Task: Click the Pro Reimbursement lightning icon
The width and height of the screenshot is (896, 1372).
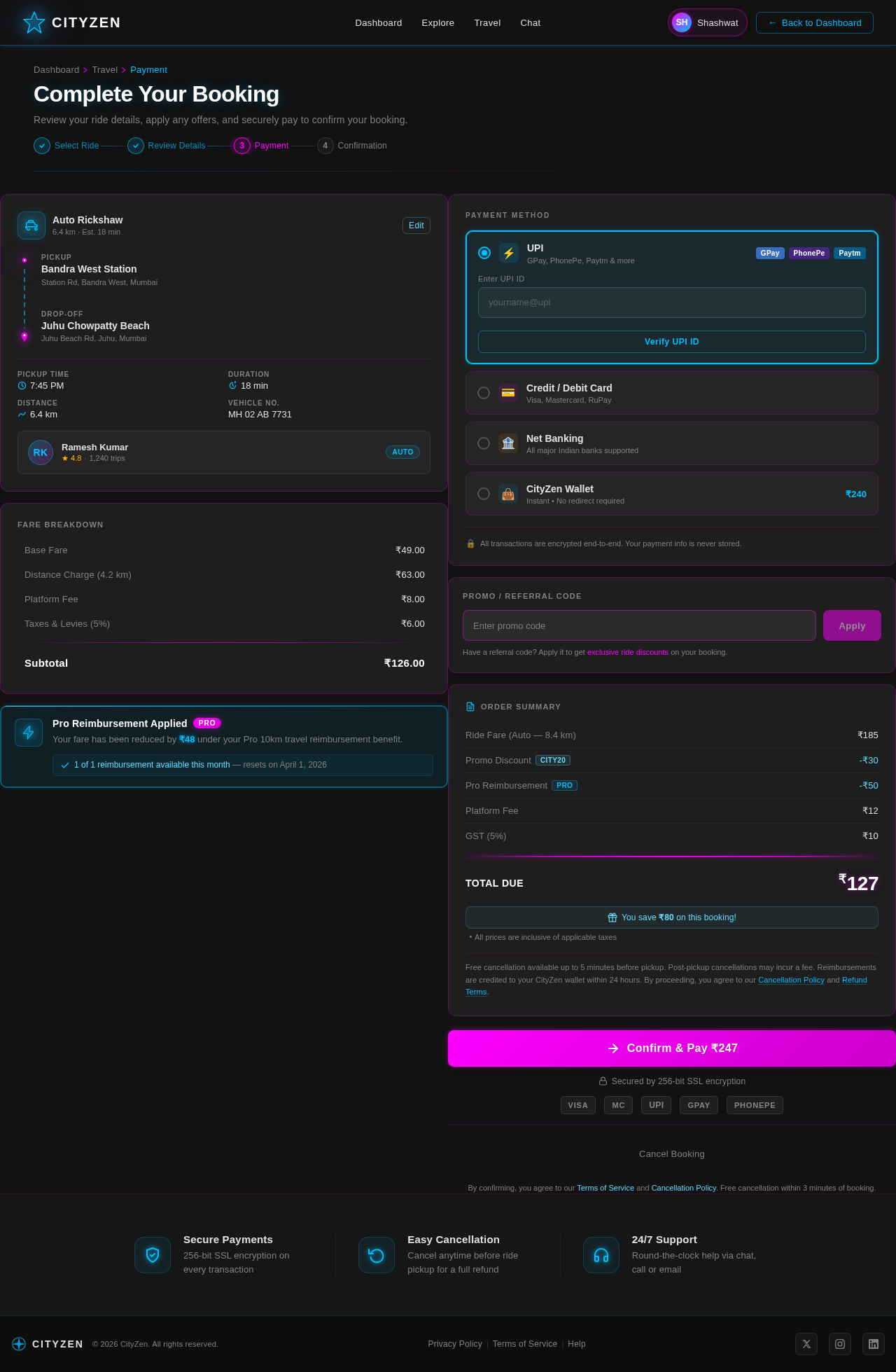Action: [29, 733]
